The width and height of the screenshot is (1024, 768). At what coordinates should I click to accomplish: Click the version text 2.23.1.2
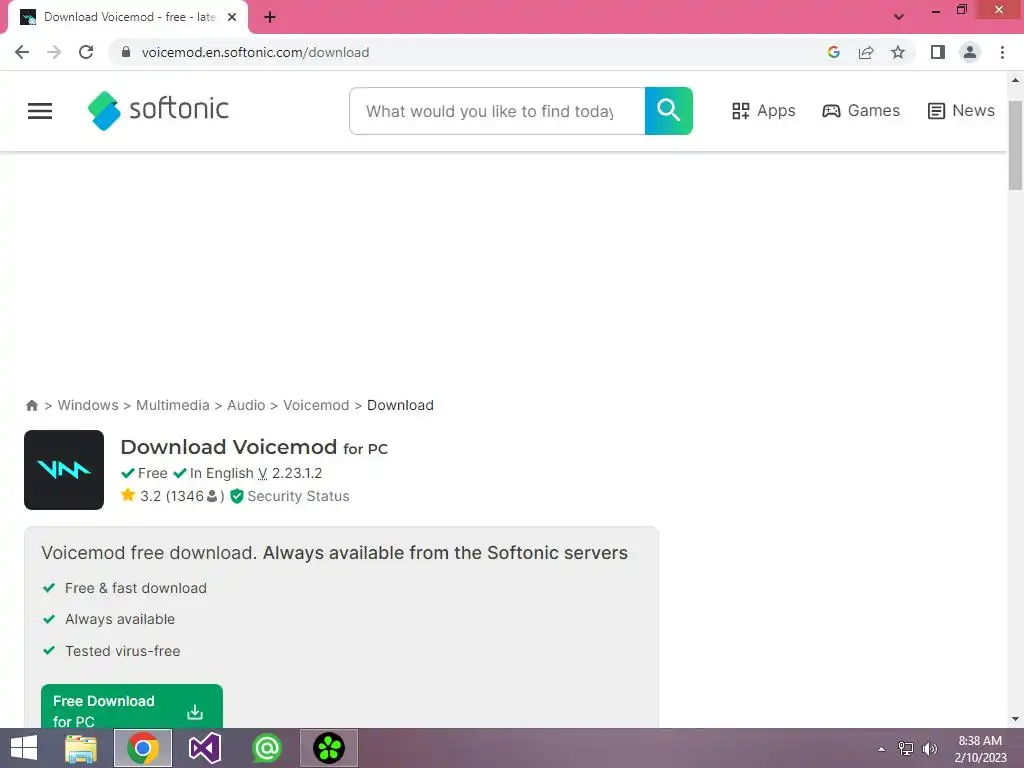(297, 473)
